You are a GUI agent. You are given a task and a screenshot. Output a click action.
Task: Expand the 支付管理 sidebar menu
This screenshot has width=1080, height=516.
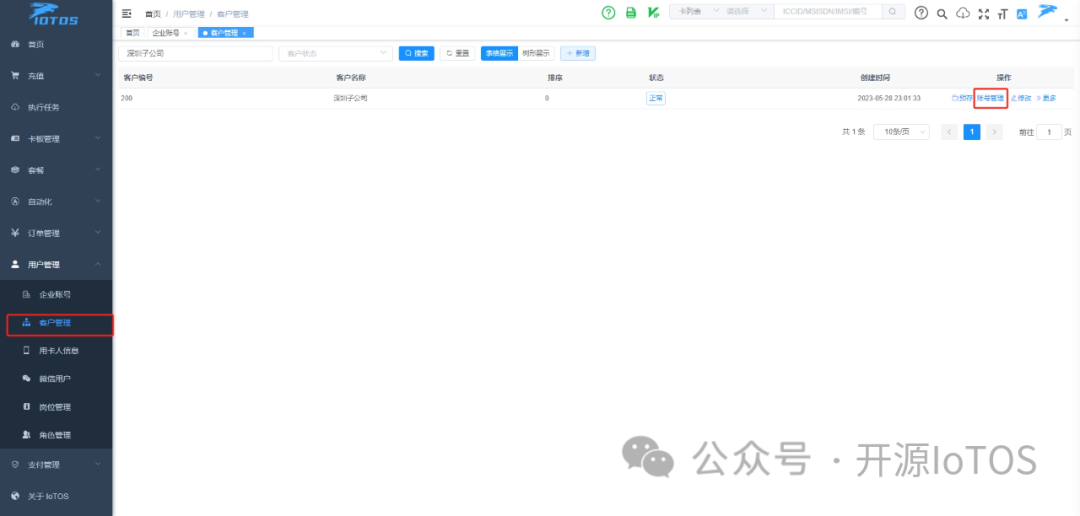click(56, 464)
